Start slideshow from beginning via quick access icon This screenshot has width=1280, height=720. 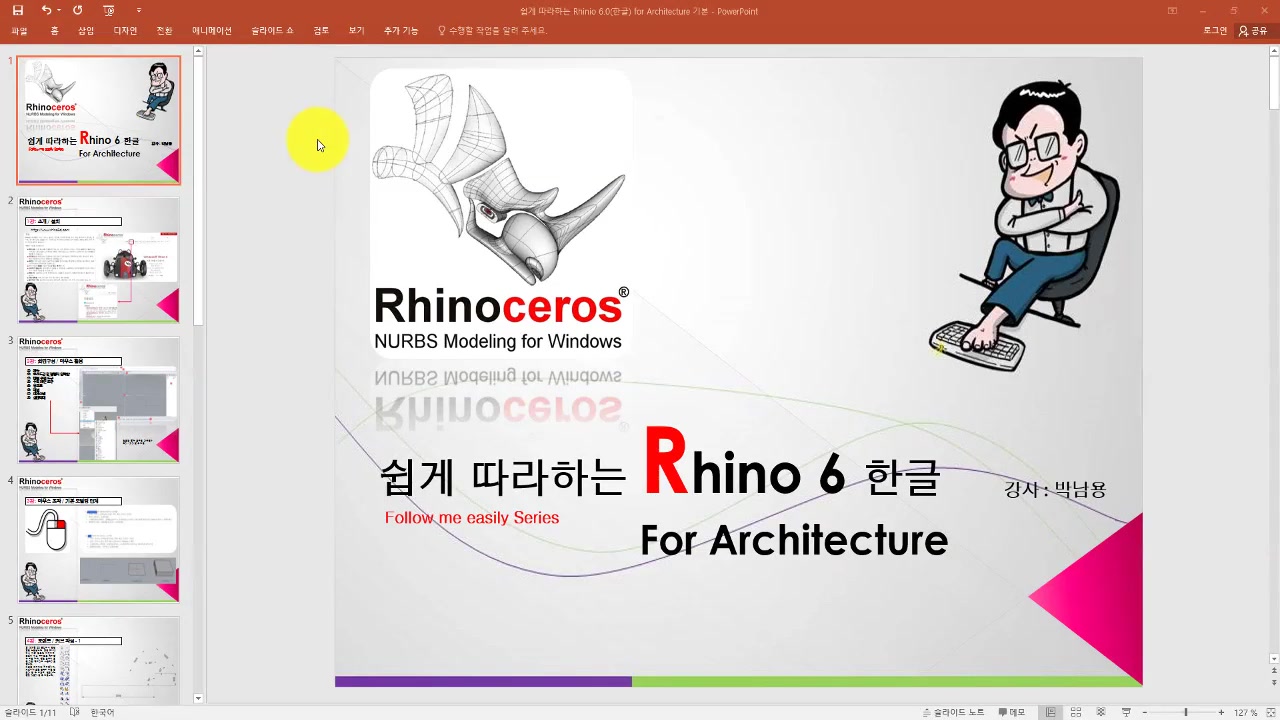(108, 10)
